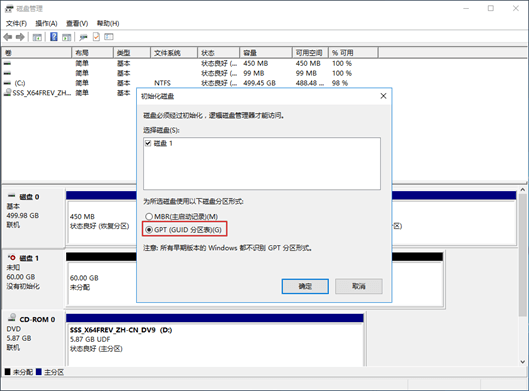The image size is (529, 391).
Task: Click the refresh/rescan pin icon in the toolbar
Action: 83,37
